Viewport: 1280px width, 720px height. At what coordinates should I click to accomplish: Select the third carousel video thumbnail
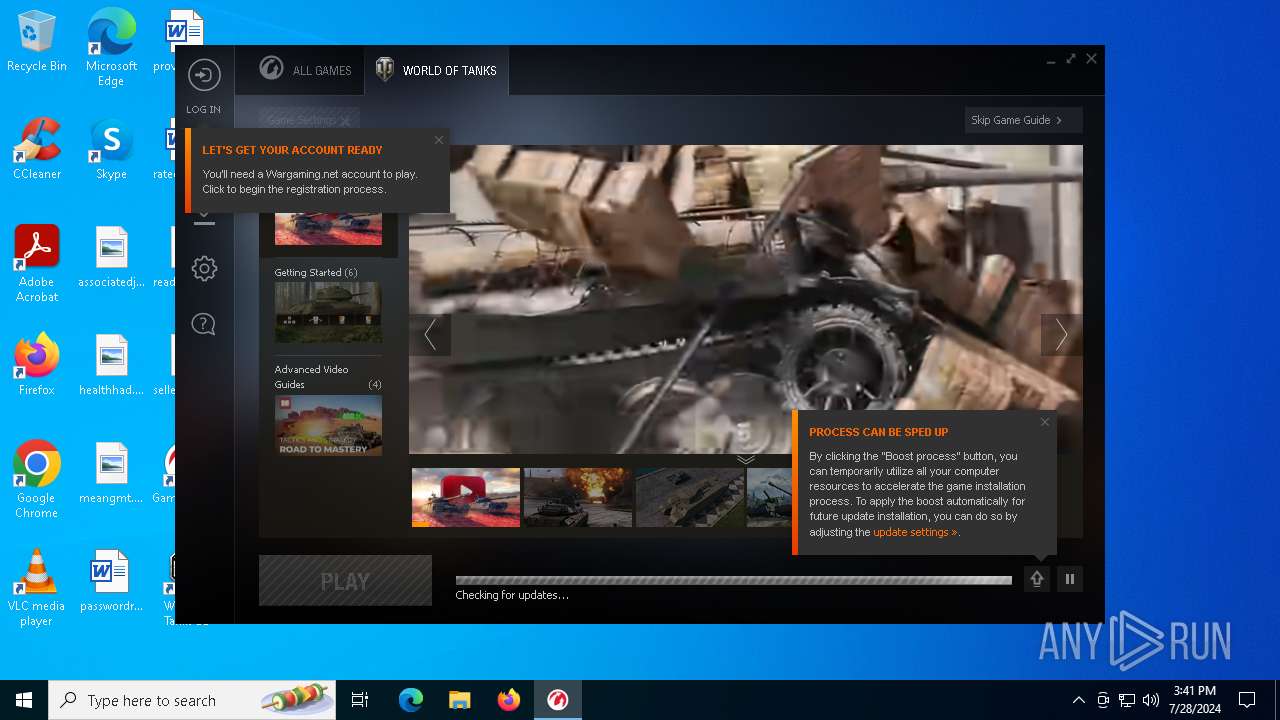coord(690,497)
